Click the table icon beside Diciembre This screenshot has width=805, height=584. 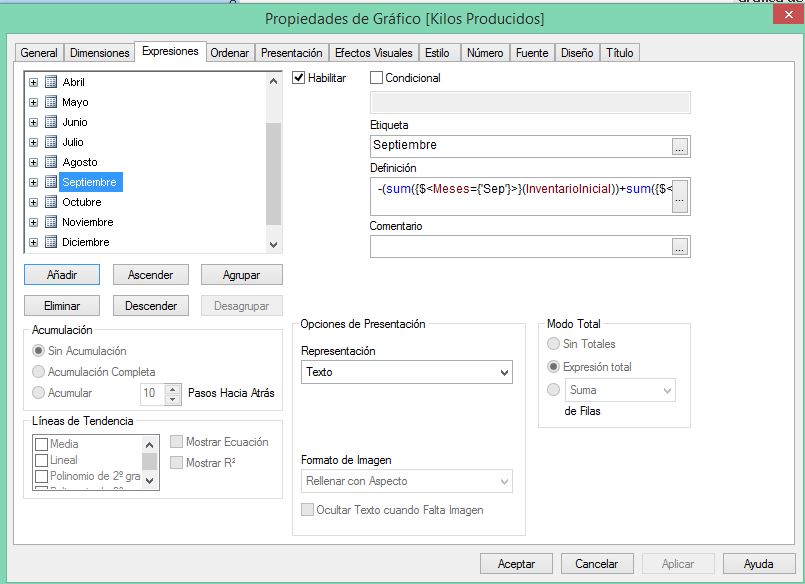51,242
